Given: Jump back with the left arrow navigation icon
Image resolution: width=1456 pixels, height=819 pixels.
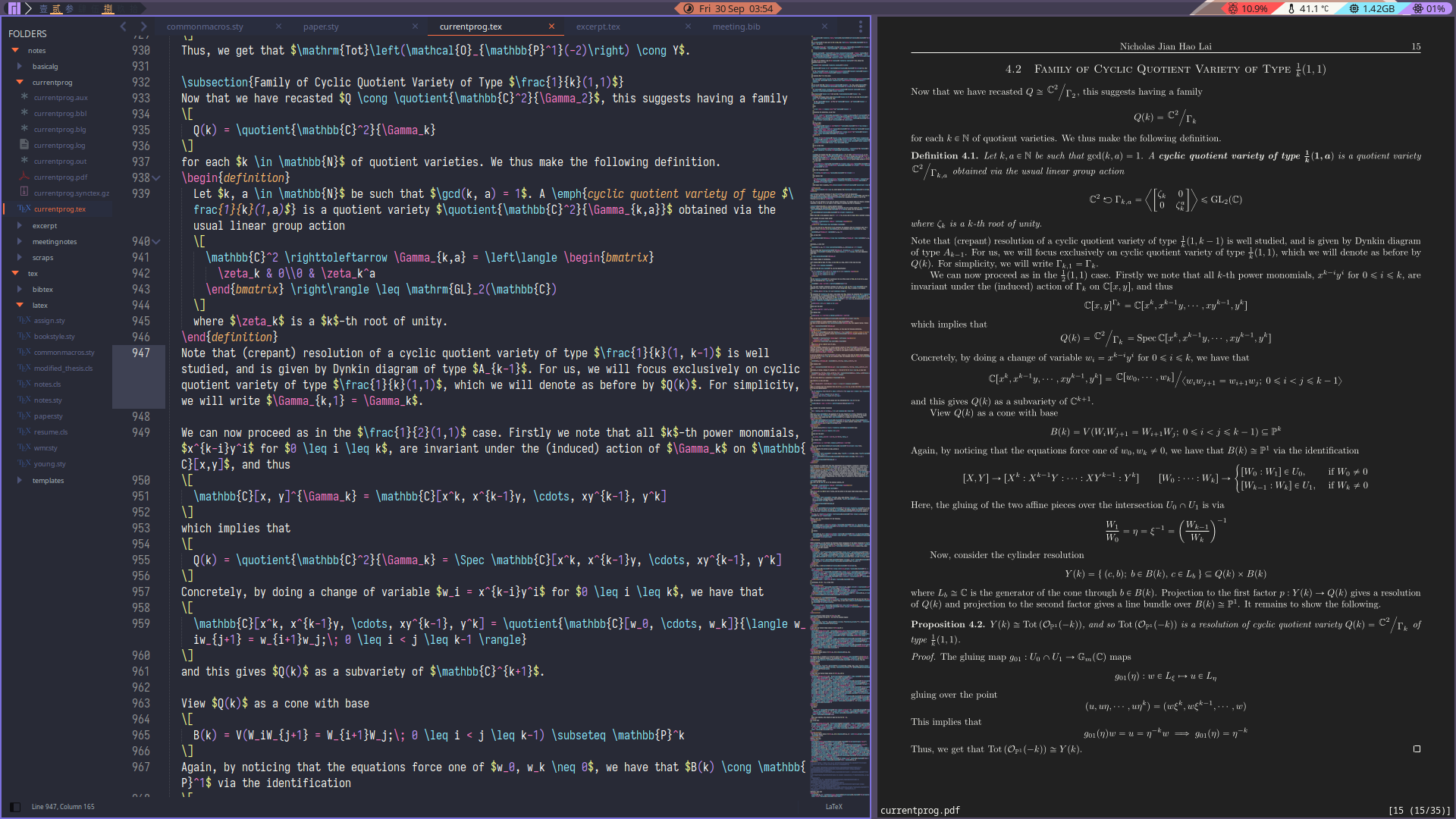Looking at the screenshot, I should coord(124,27).
